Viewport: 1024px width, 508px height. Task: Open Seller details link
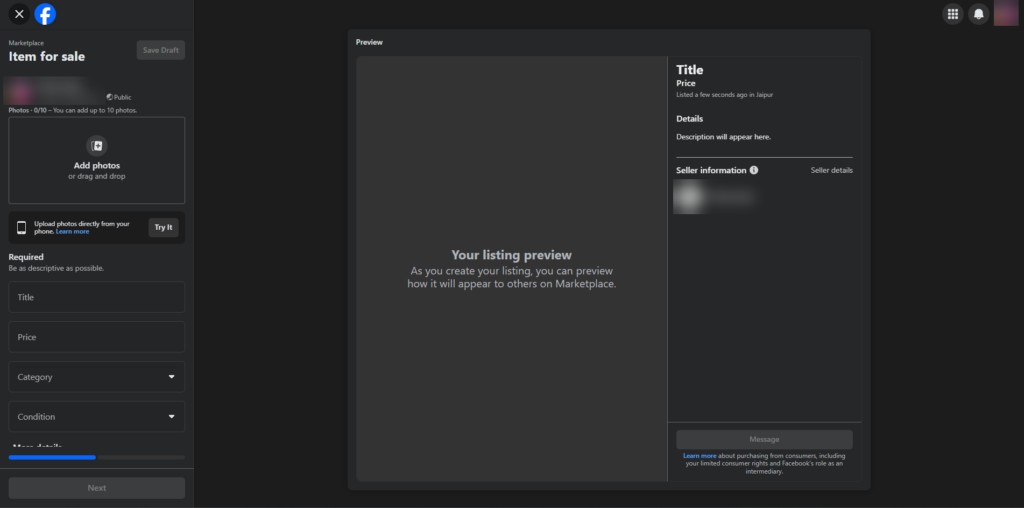tap(831, 170)
